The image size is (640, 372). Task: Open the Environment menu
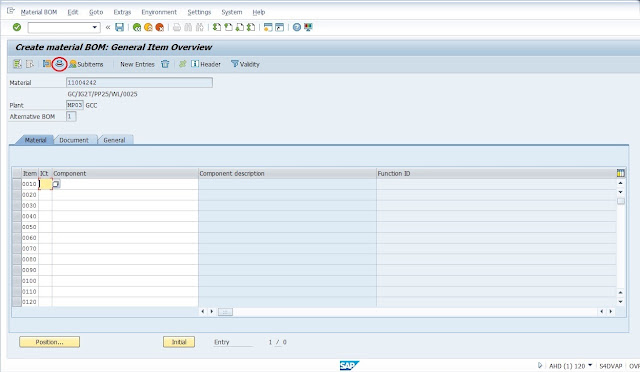point(159,12)
